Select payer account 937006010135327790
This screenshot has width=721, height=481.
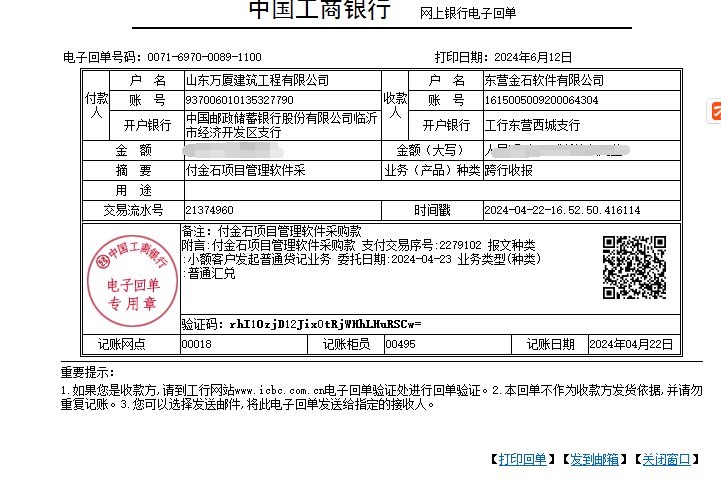pos(239,100)
